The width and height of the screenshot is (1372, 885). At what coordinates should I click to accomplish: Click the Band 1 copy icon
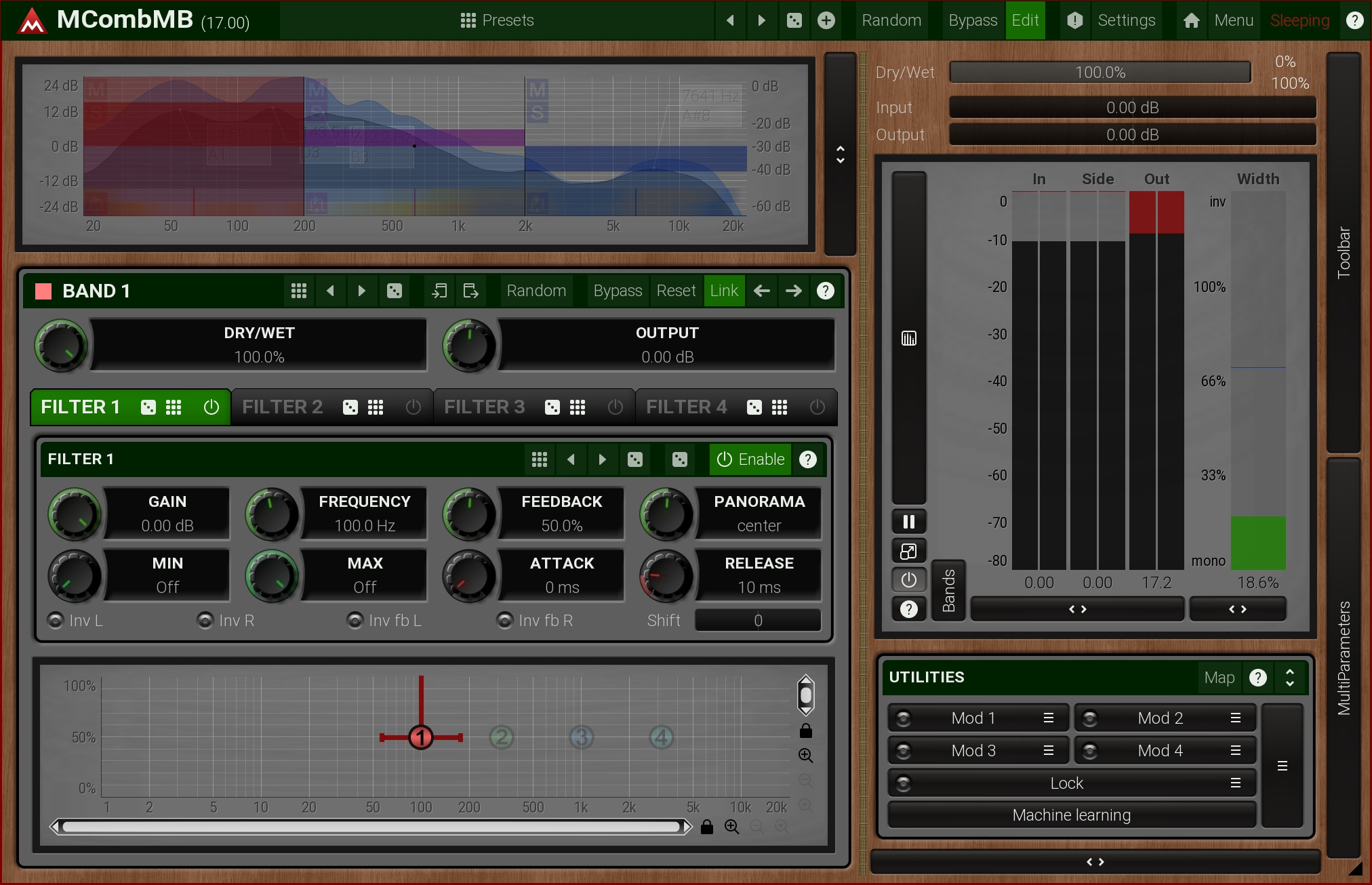(439, 291)
